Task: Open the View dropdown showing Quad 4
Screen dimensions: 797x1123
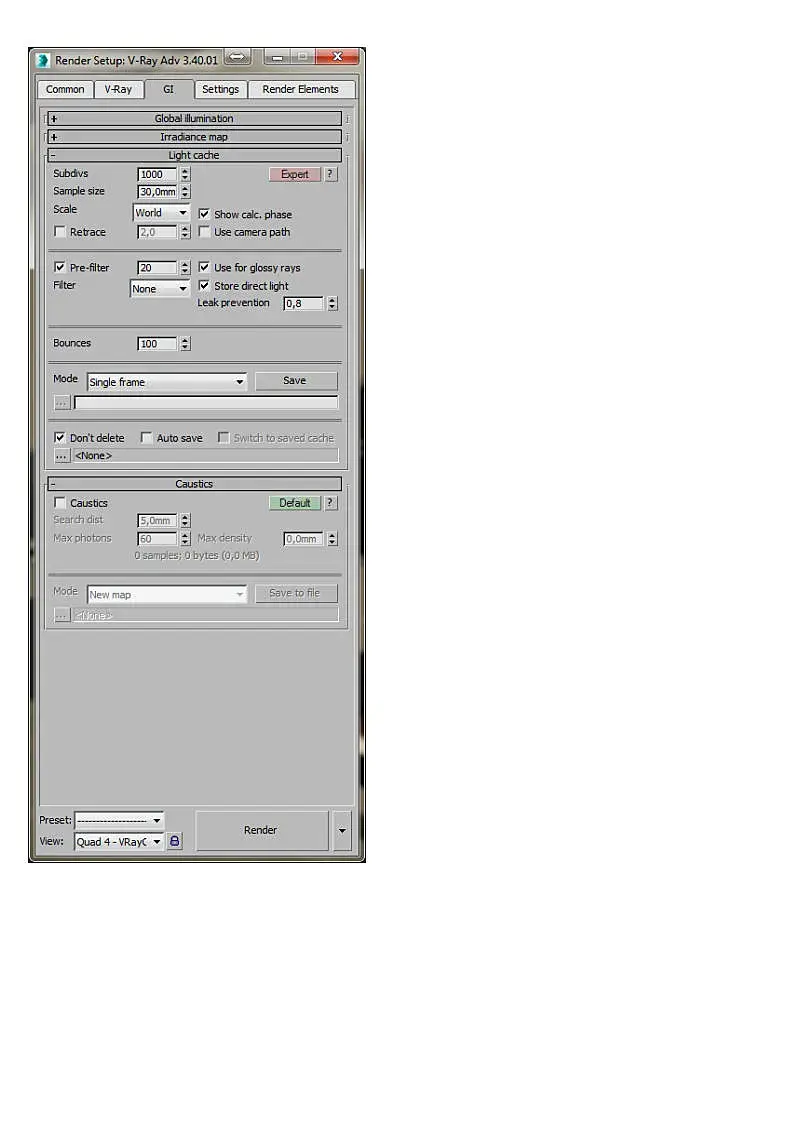Action: [x=119, y=842]
